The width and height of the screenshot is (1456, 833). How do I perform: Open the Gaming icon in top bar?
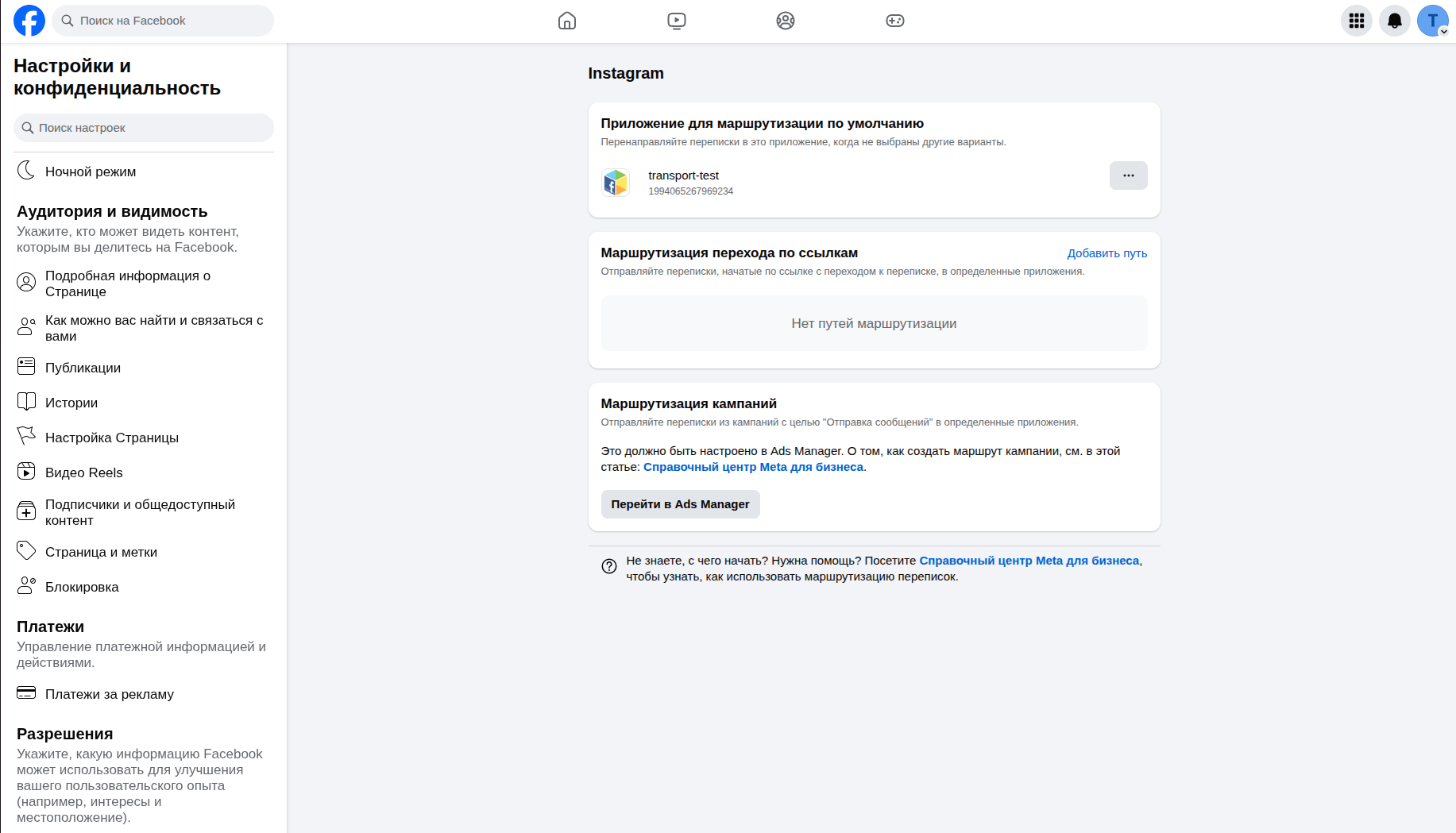[895, 21]
